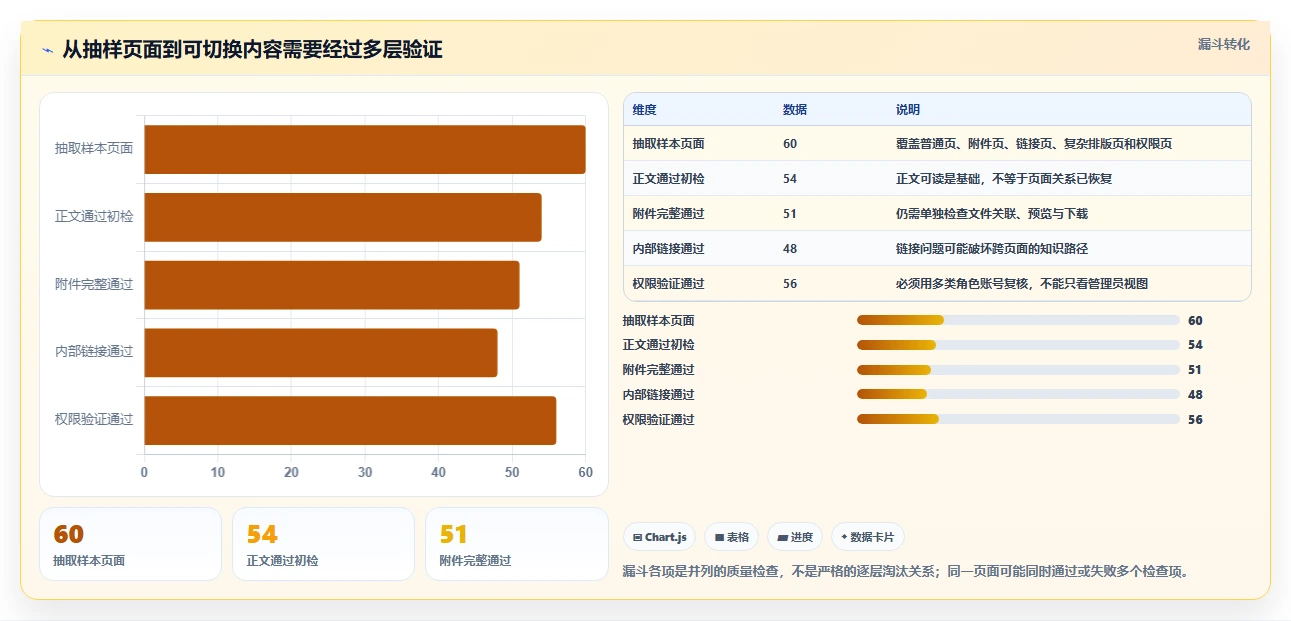Click the table value 56
The width and height of the screenshot is (1291, 621).
tap(790, 284)
